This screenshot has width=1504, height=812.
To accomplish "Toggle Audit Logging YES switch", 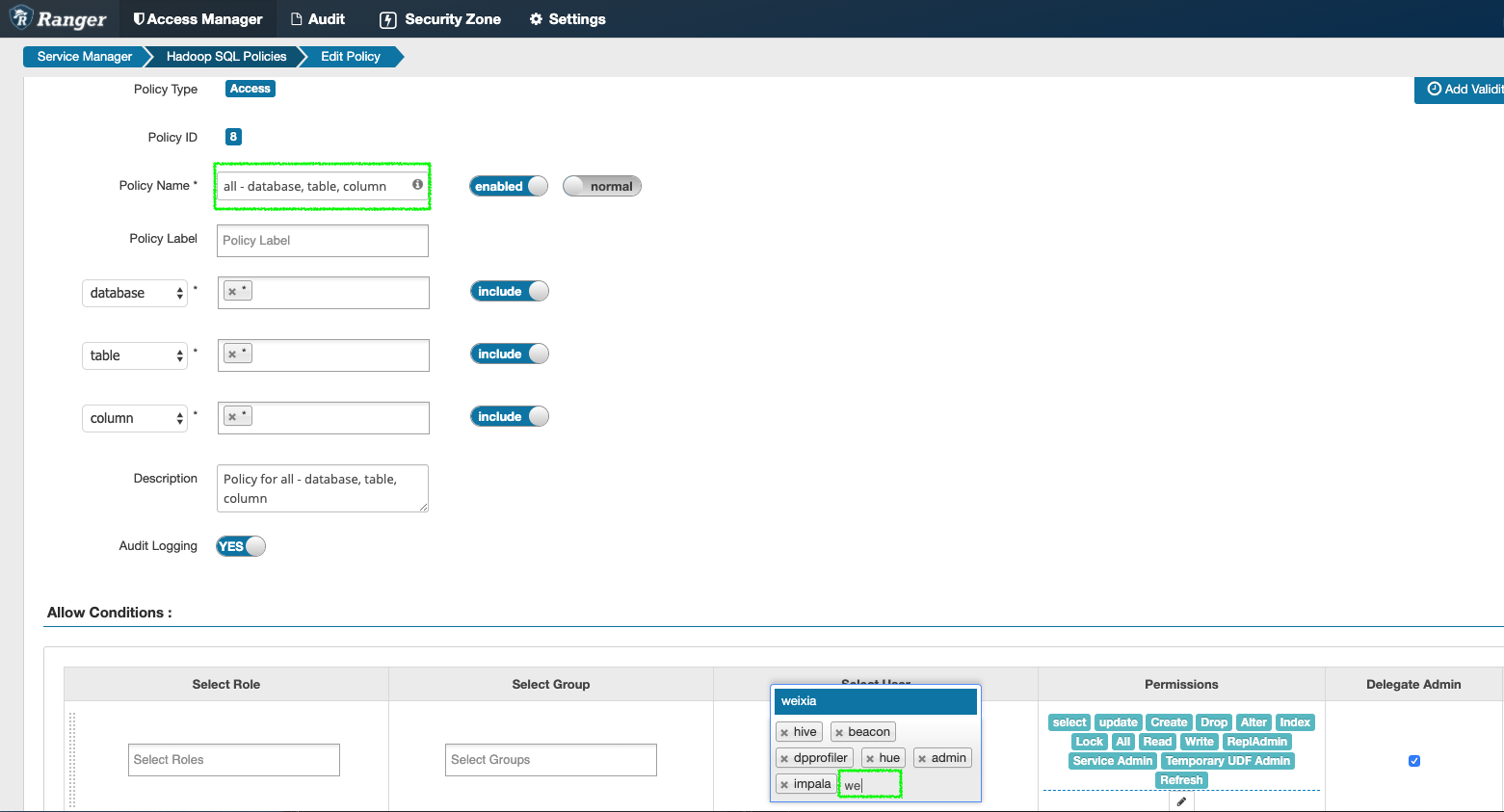I will click(x=241, y=546).
